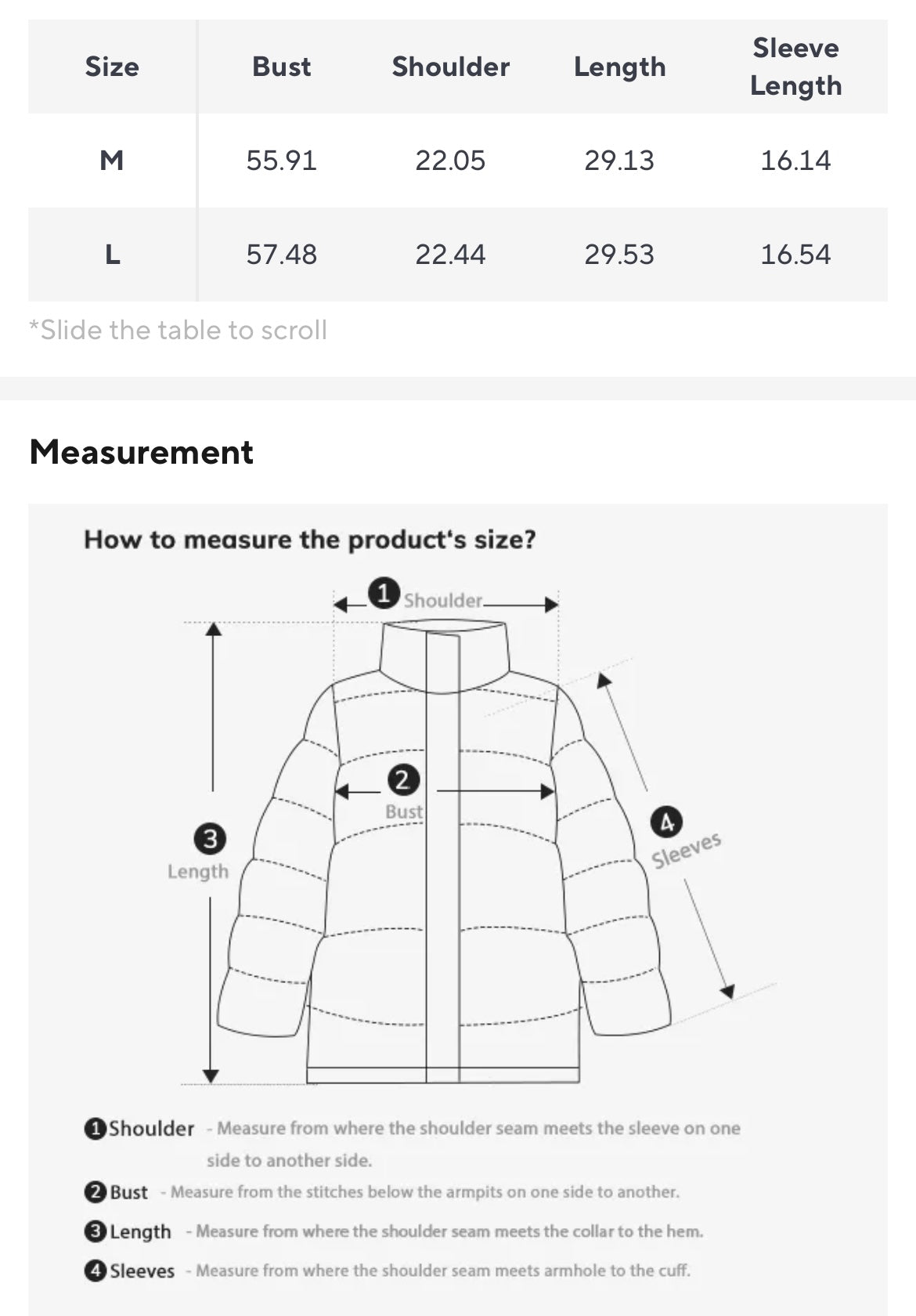Screen dimensions: 916x1316
Task: Tap the Measurement section heading
Action: tap(142, 452)
